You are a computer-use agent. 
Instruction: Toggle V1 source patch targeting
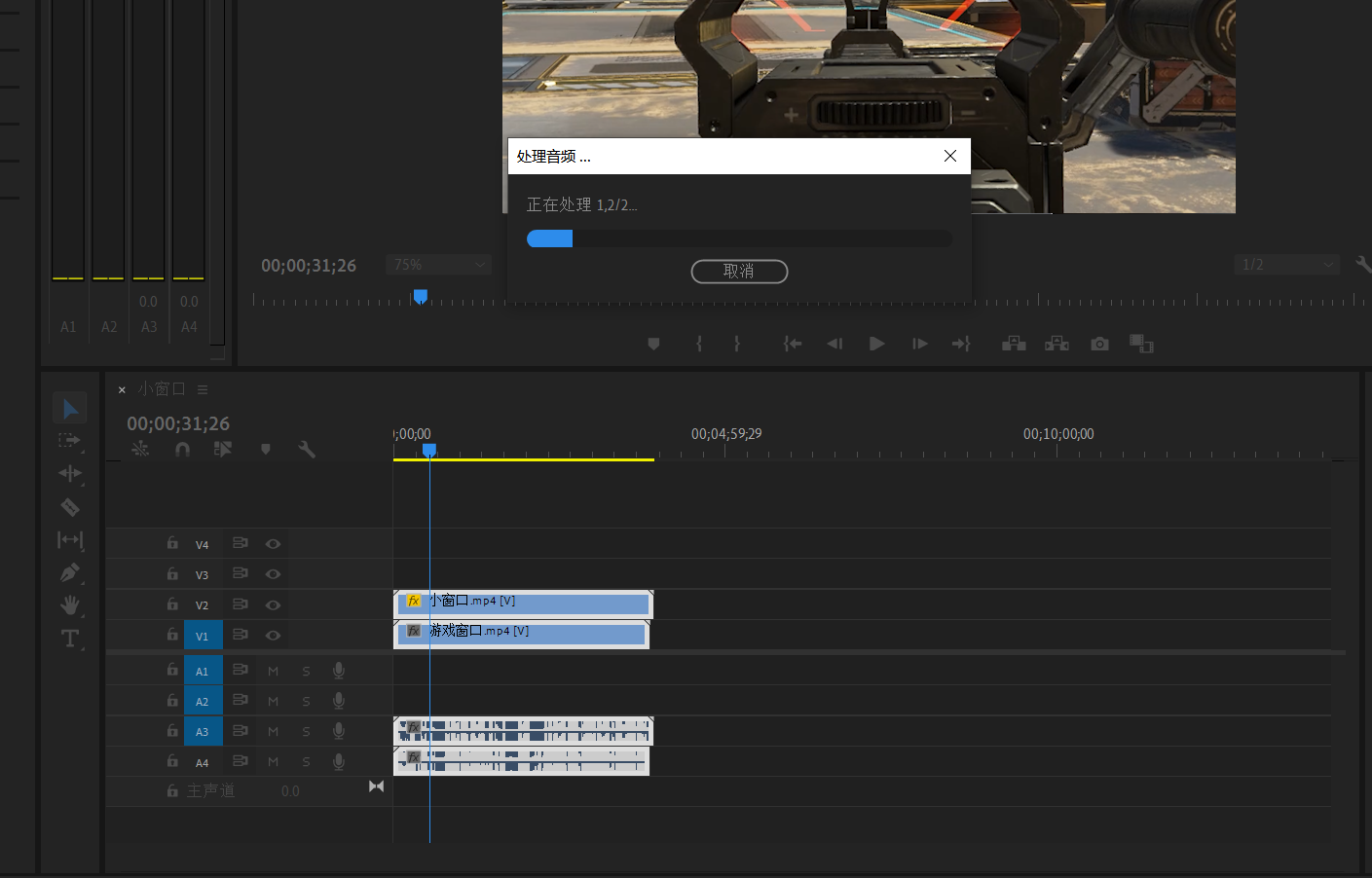pyautogui.click(x=203, y=636)
